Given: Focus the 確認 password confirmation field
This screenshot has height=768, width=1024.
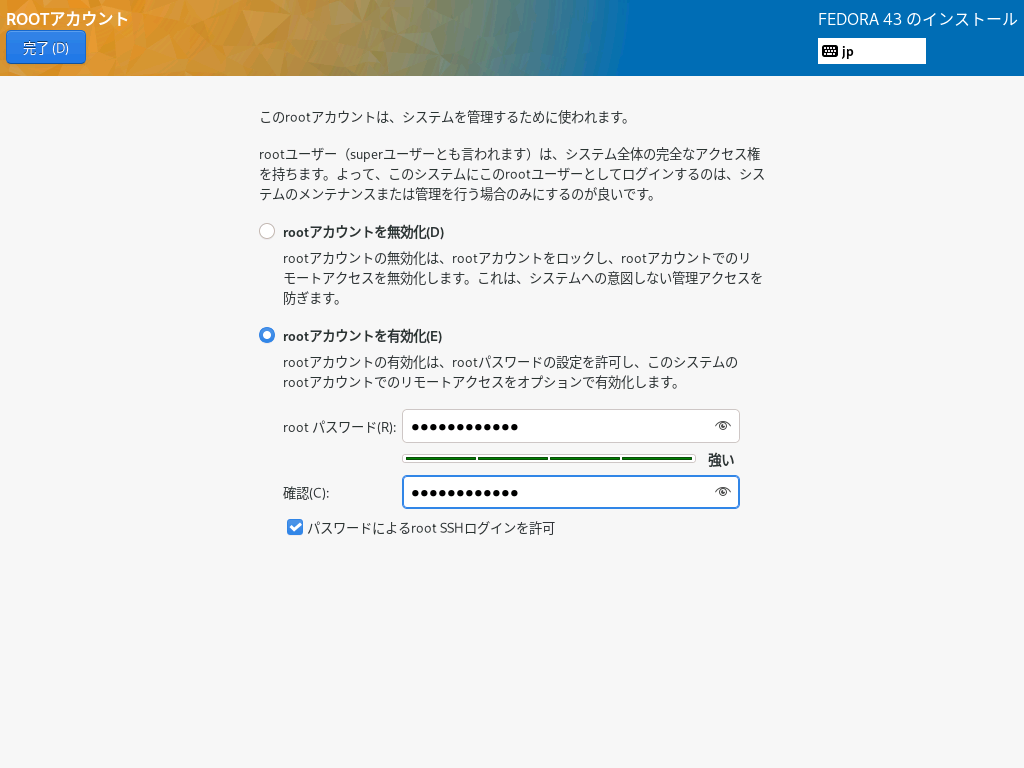Looking at the screenshot, I should click(x=555, y=492).
